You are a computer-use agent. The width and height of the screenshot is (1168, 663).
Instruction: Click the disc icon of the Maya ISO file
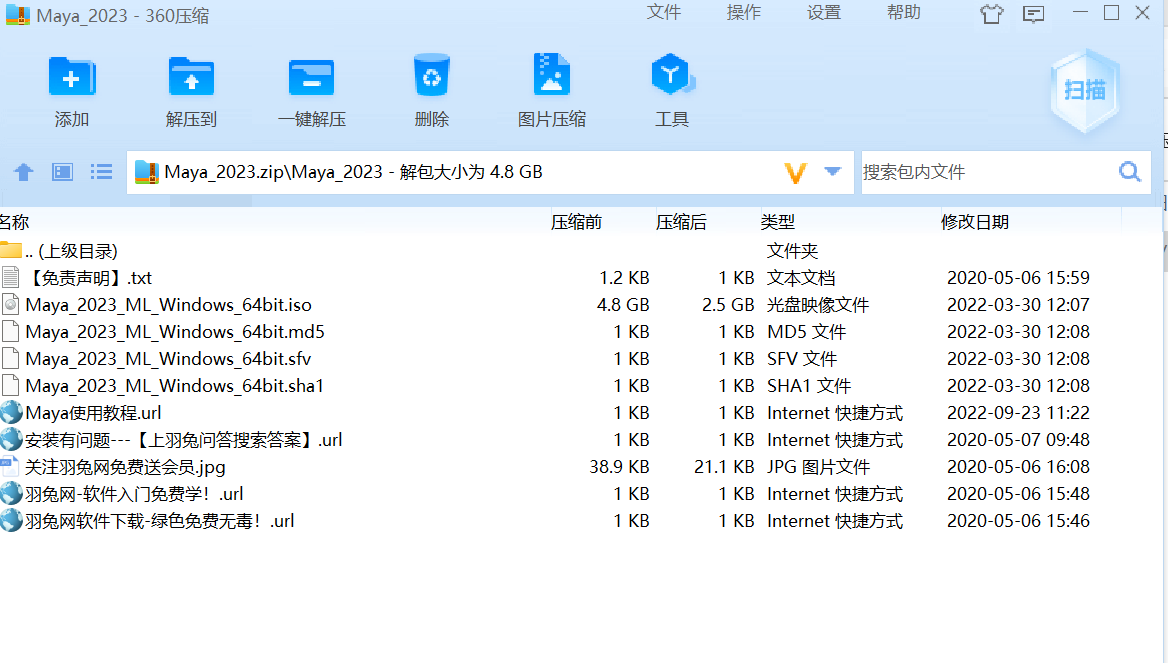click(10, 304)
